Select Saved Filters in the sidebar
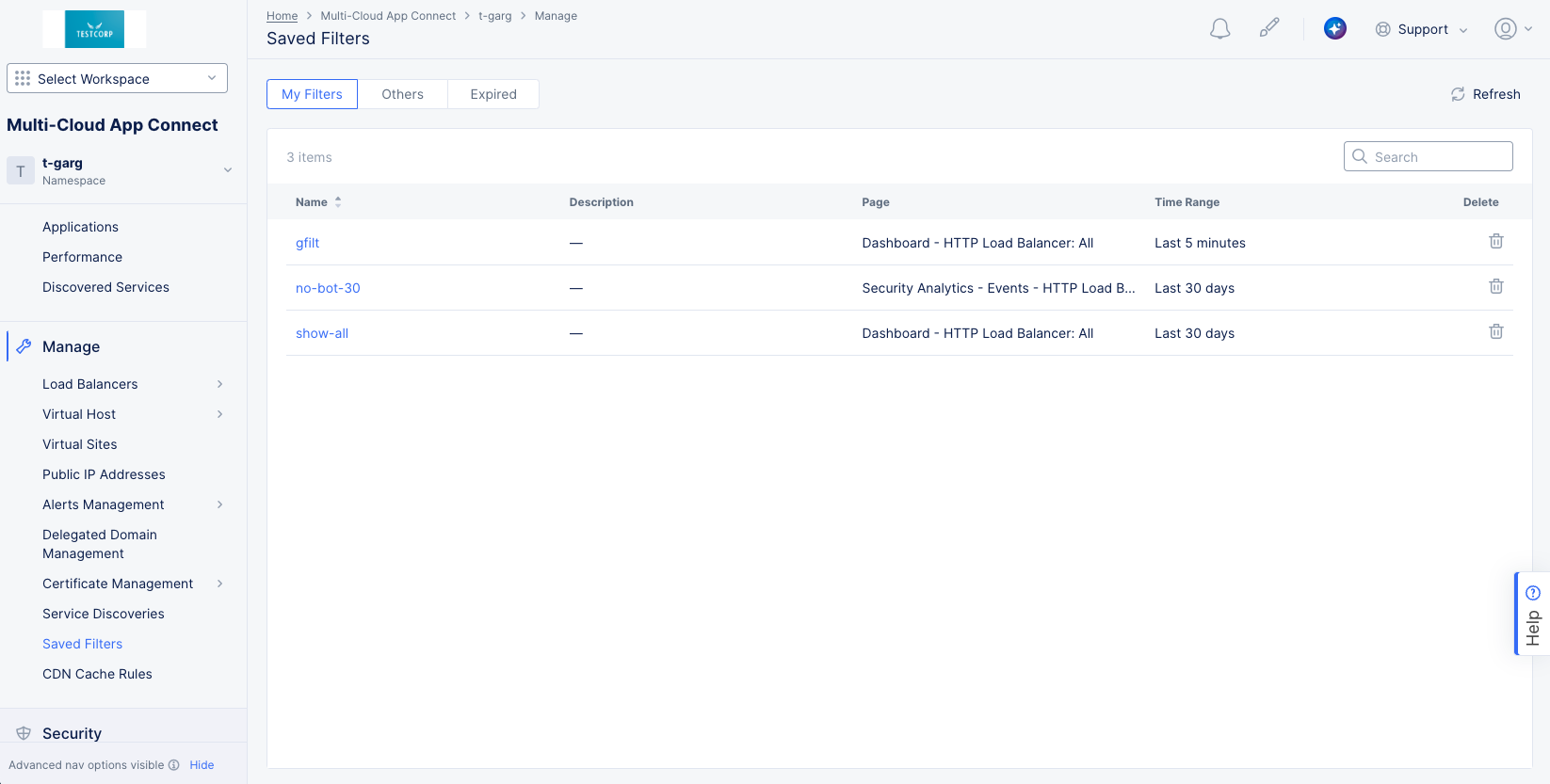The image size is (1550, 784). pos(82,644)
